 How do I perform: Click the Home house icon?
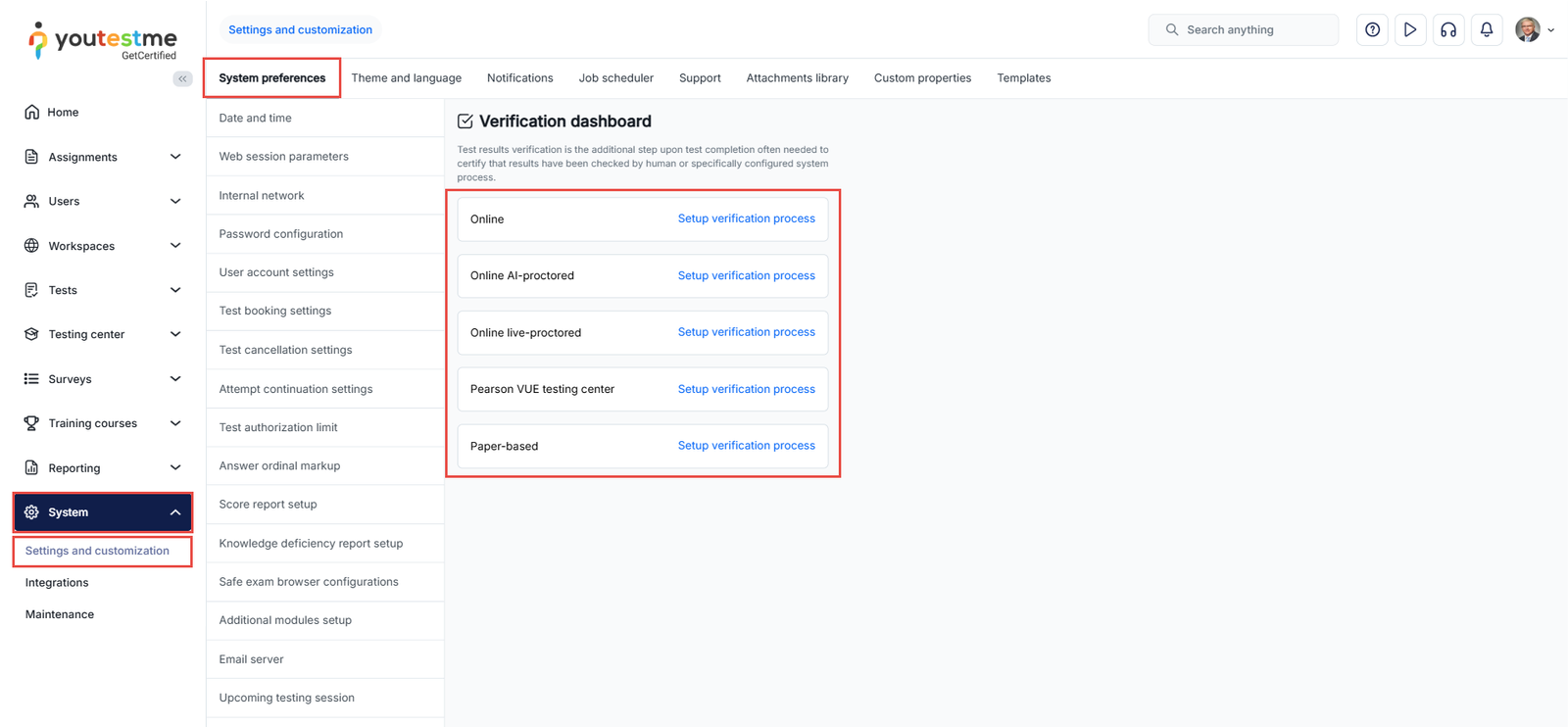(31, 112)
